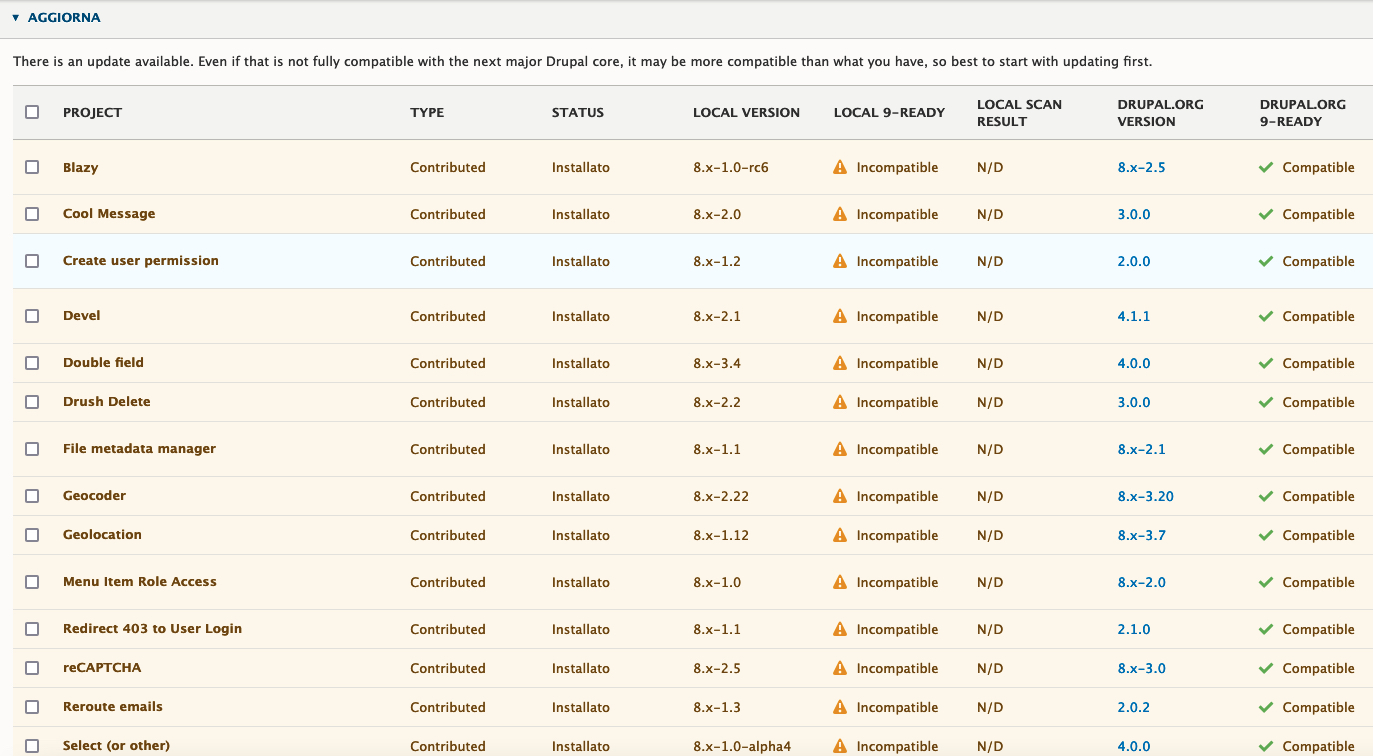Open Redirect 403 2.1.0 version link

[x=1134, y=629]
